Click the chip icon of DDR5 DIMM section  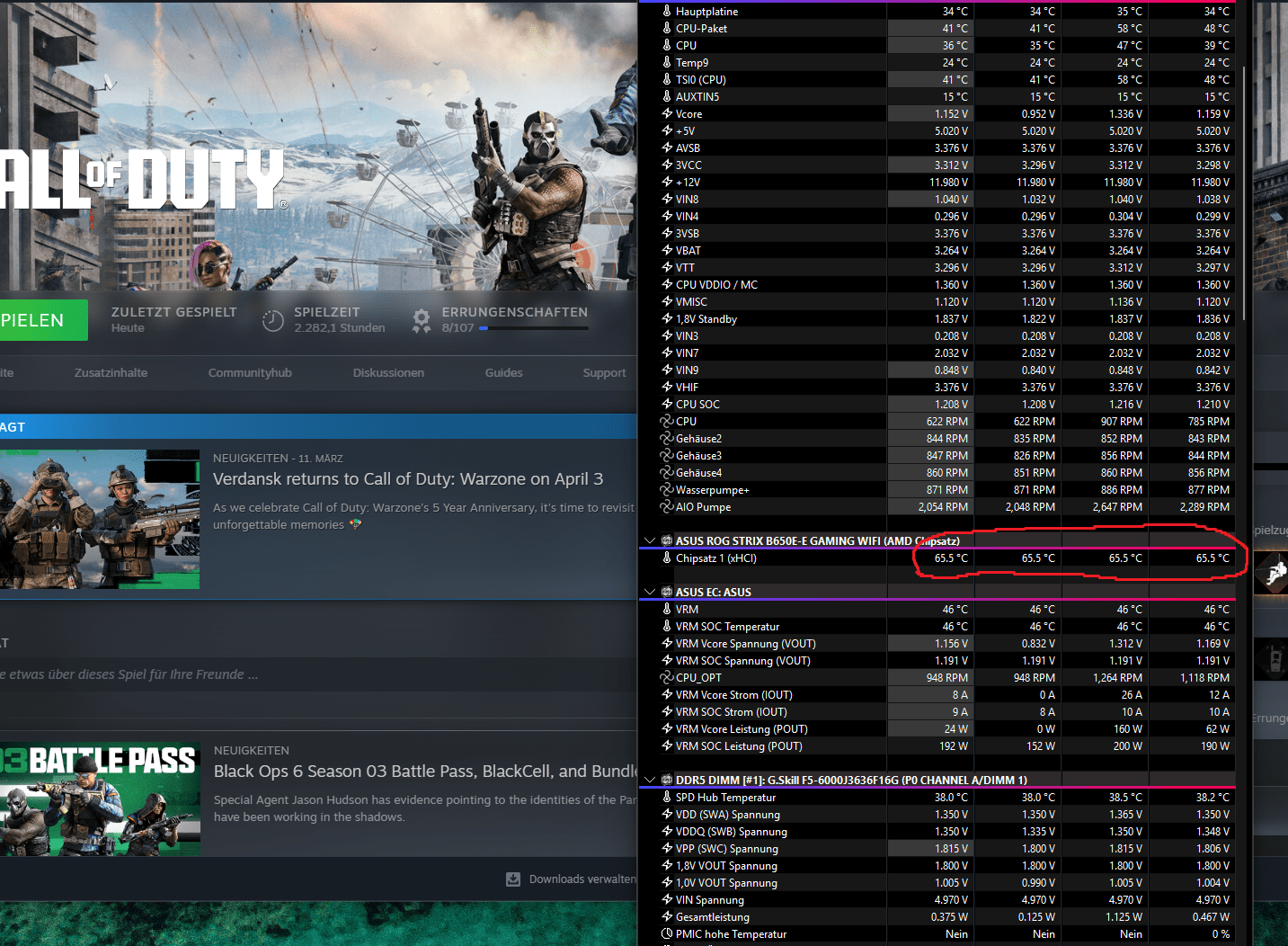(x=667, y=781)
